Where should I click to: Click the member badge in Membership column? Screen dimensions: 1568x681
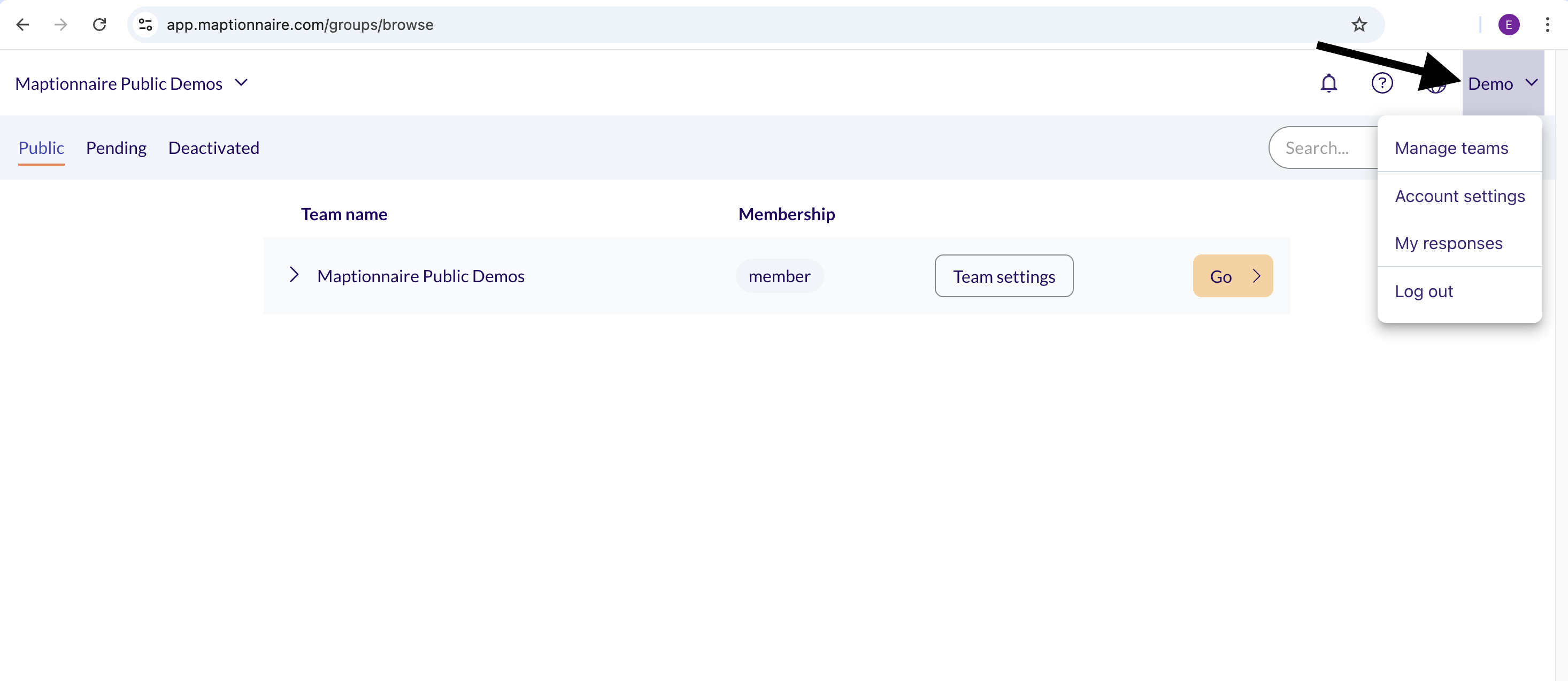click(x=779, y=276)
